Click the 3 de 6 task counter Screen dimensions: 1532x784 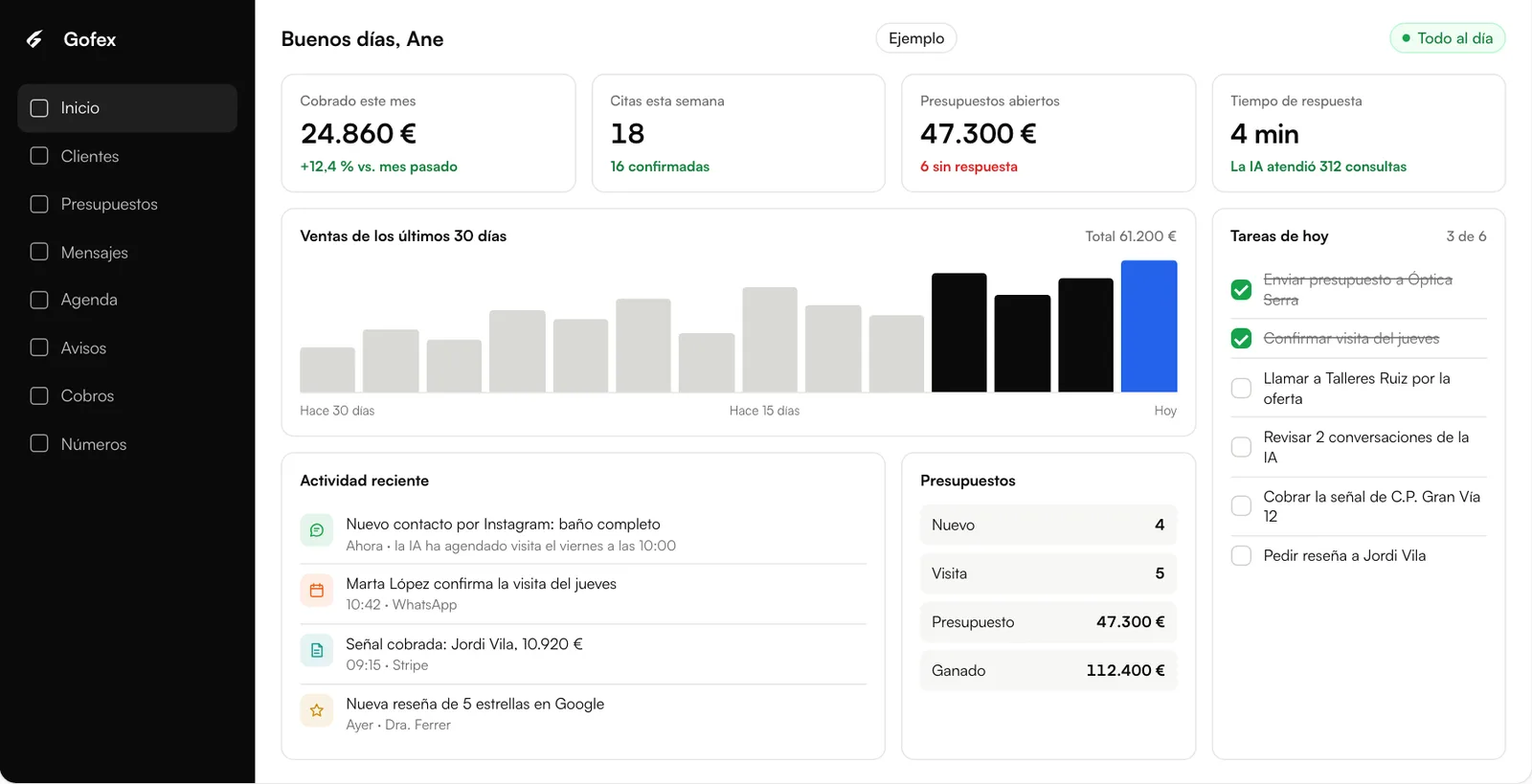coord(1466,236)
